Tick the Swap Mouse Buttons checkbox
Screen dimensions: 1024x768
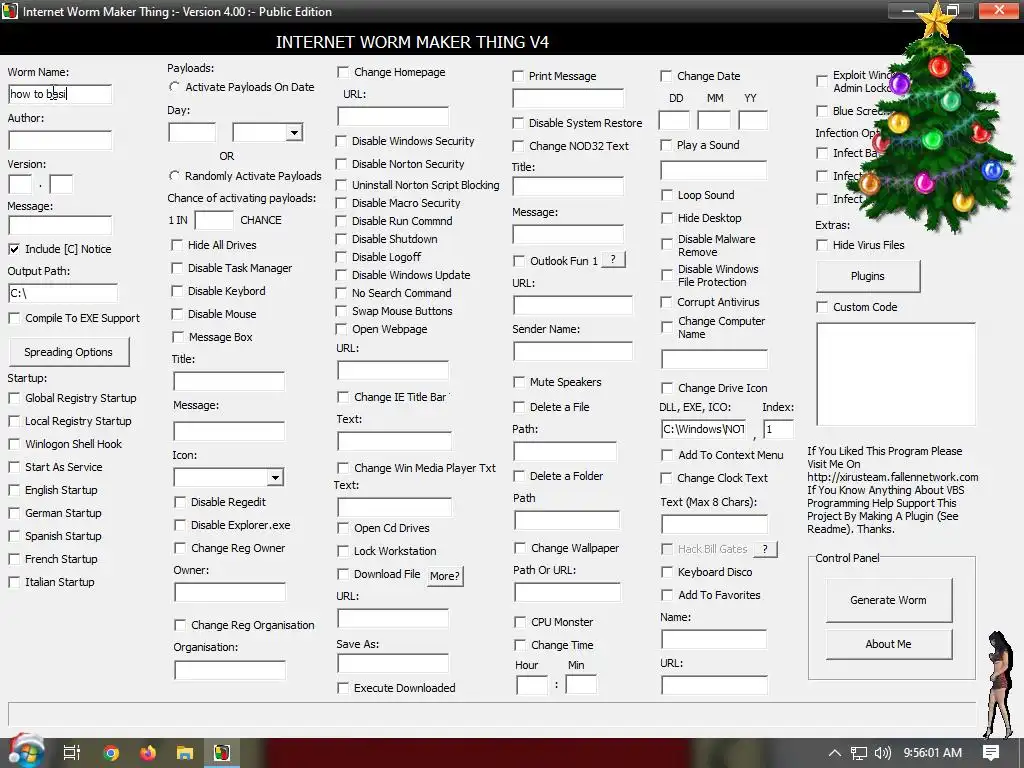point(341,311)
